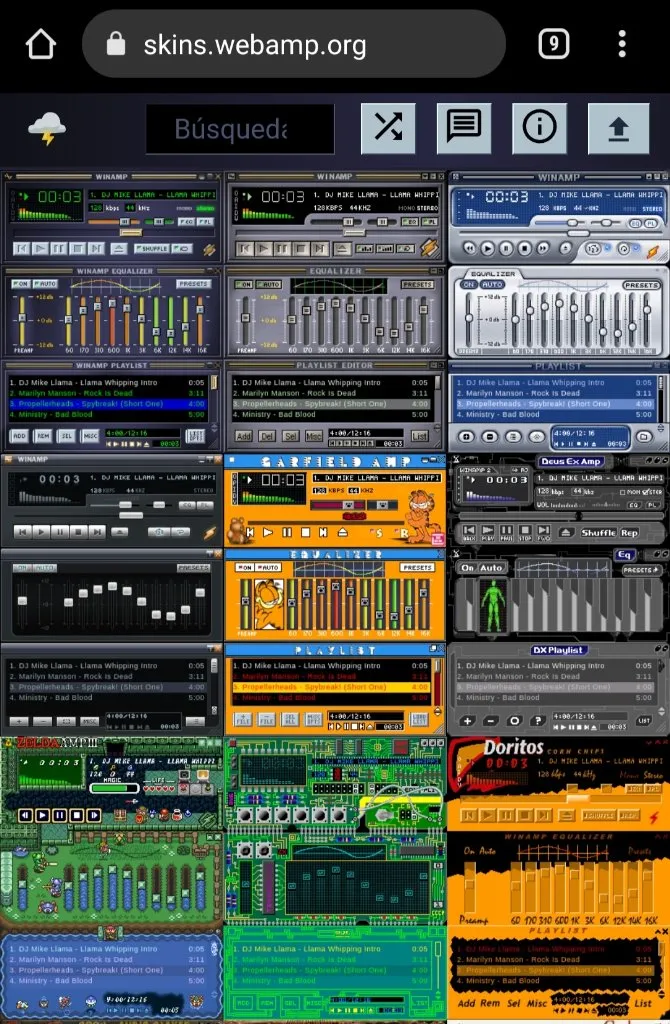670x1024 pixels.
Task: Open the Zelda Amp III skin thumbnail
Action: tap(112, 878)
